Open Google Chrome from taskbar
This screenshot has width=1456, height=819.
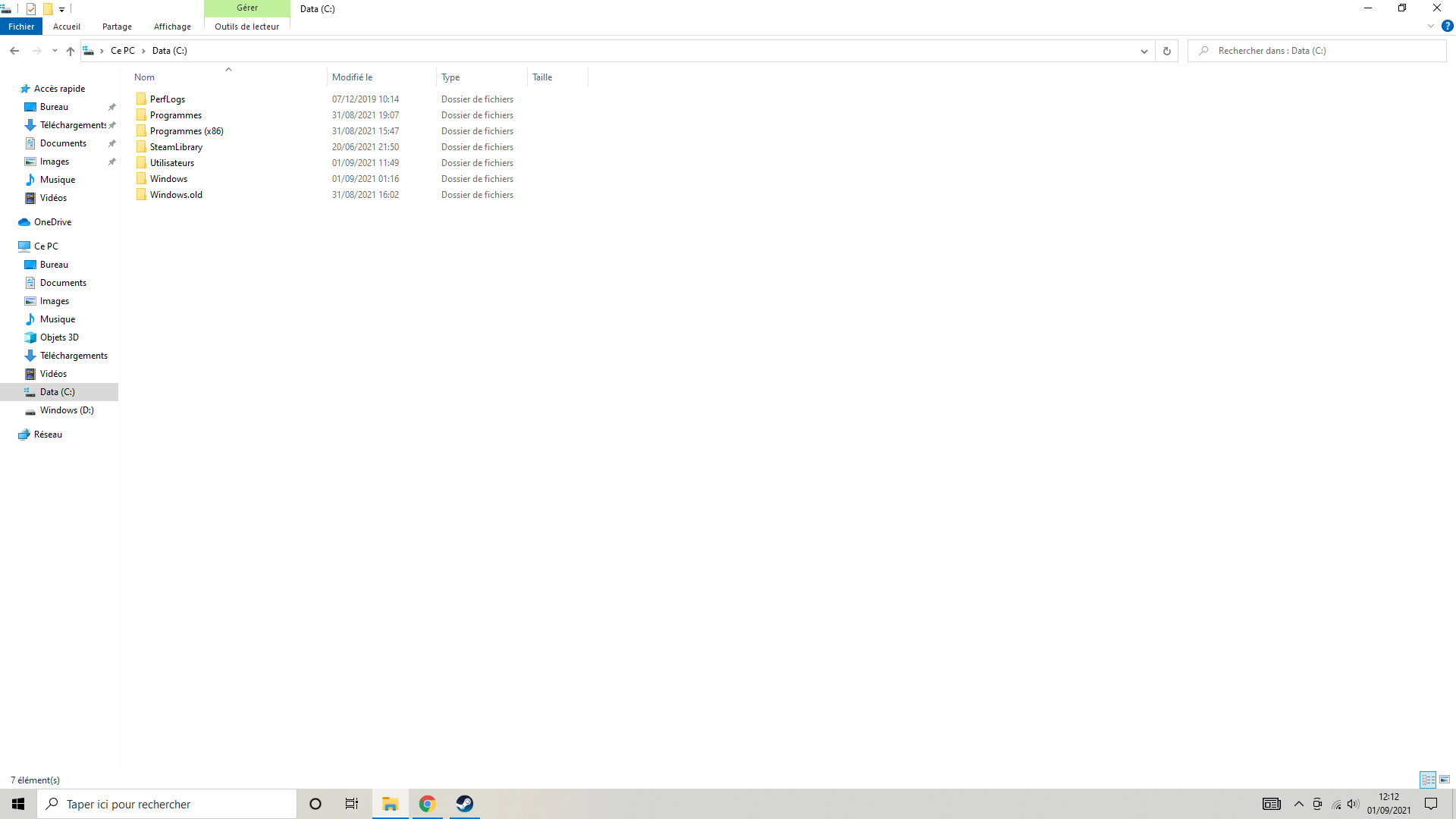(x=427, y=804)
